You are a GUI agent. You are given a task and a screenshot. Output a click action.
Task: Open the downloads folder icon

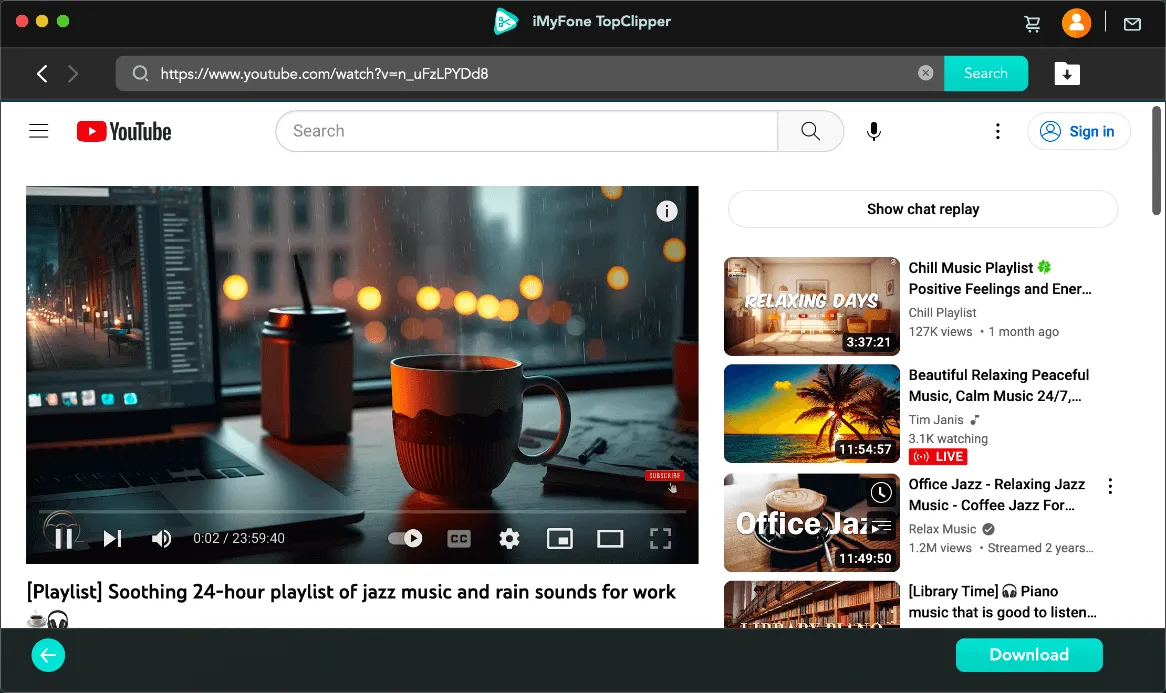click(1067, 73)
